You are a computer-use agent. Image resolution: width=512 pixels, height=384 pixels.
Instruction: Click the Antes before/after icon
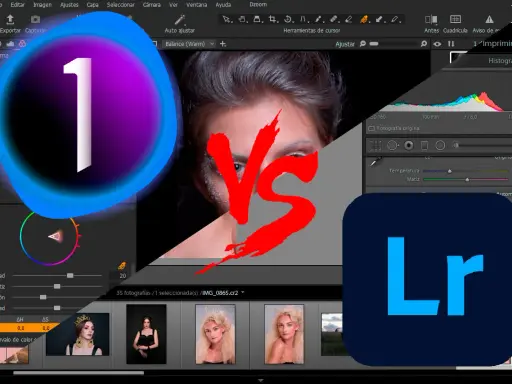pyautogui.click(x=431, y=20)
